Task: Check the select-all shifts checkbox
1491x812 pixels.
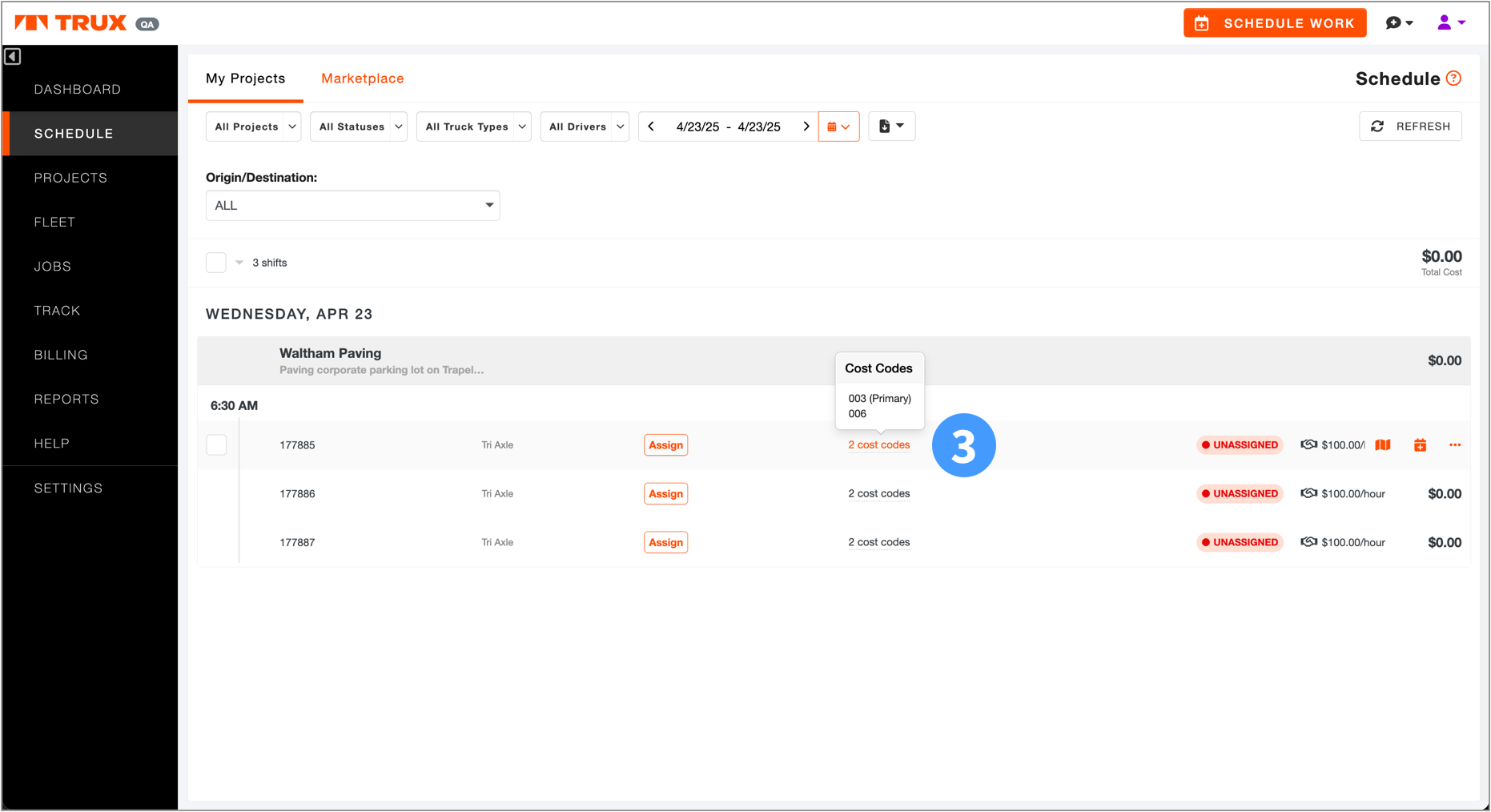Action: point(216,263)
